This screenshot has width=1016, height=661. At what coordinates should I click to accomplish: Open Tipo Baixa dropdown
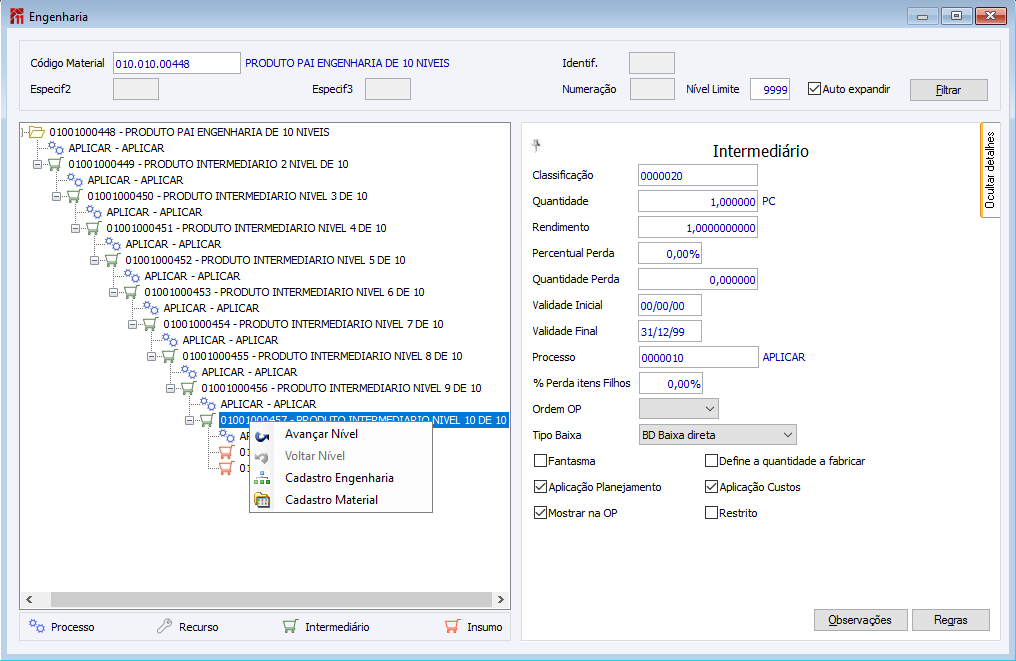click(x=717, y=435)
